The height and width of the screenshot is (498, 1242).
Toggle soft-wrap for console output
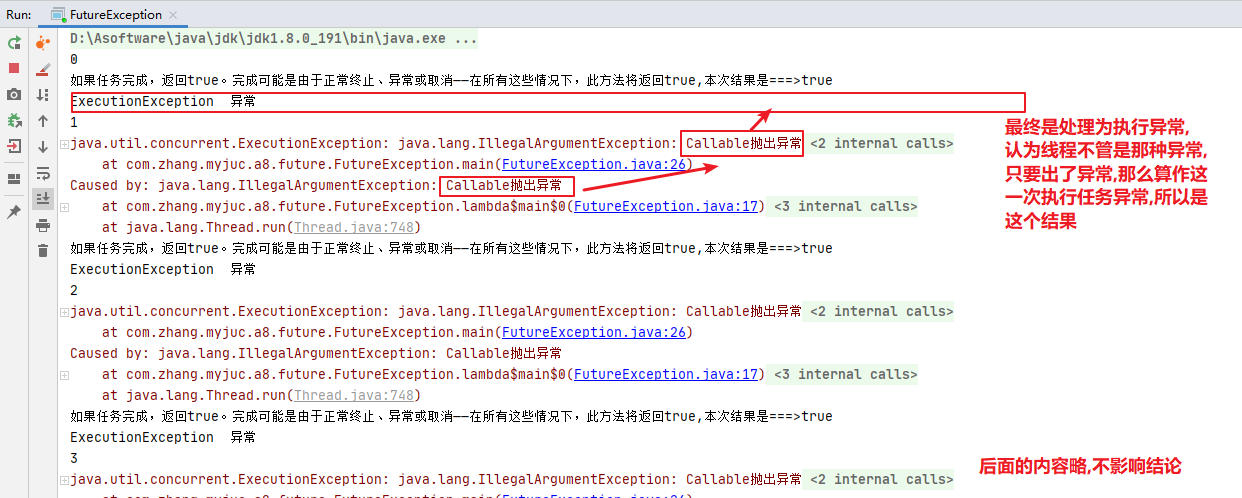(x=42, y=172)
